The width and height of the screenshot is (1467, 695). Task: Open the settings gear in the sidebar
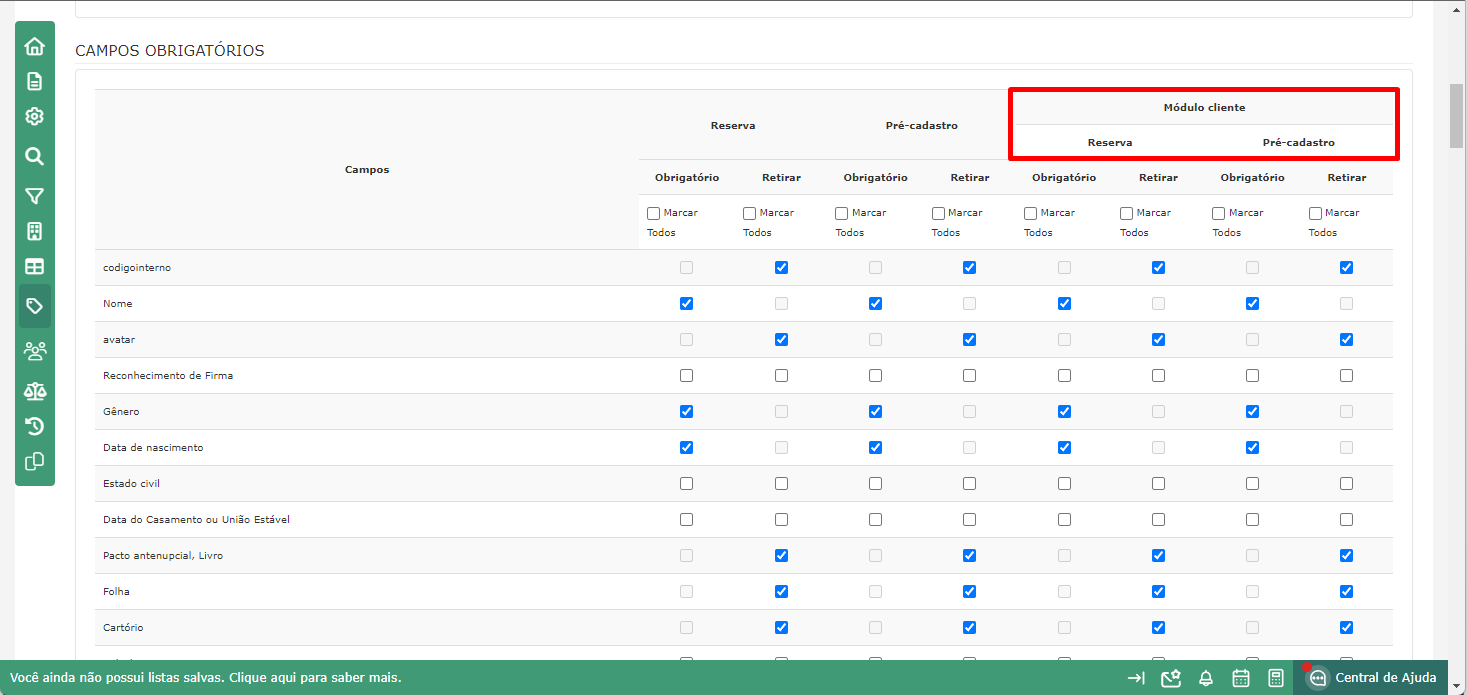click(35, 116)
